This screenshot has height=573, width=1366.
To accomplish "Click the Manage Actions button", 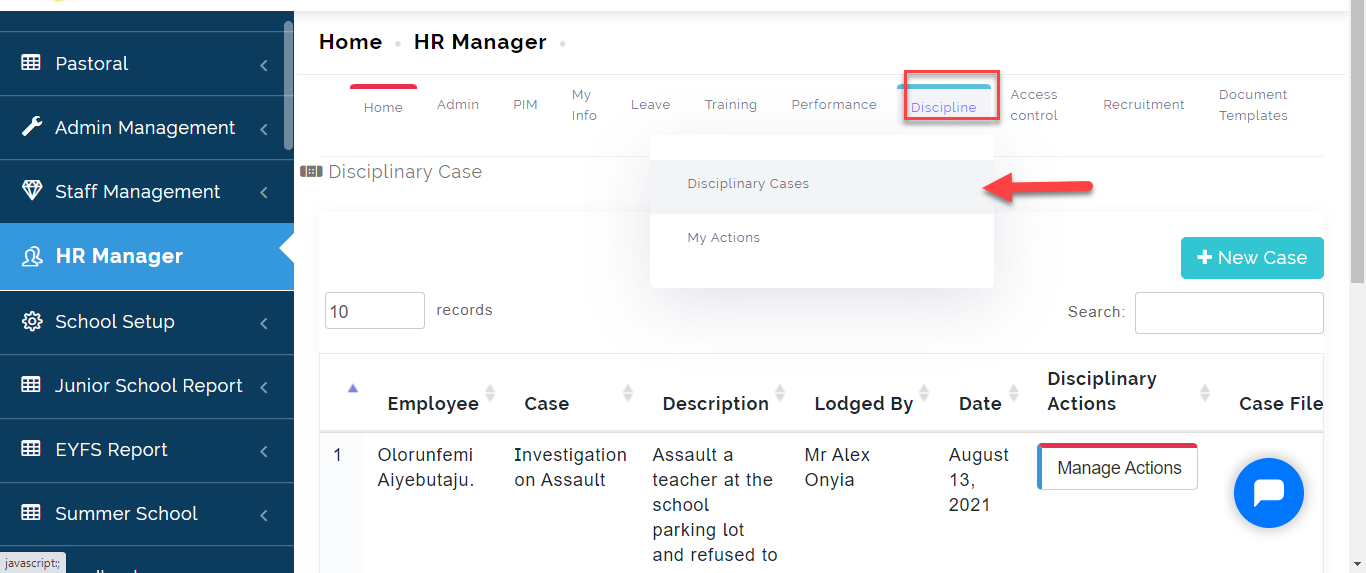I will pyautogui.click(x=1118, y=467).
